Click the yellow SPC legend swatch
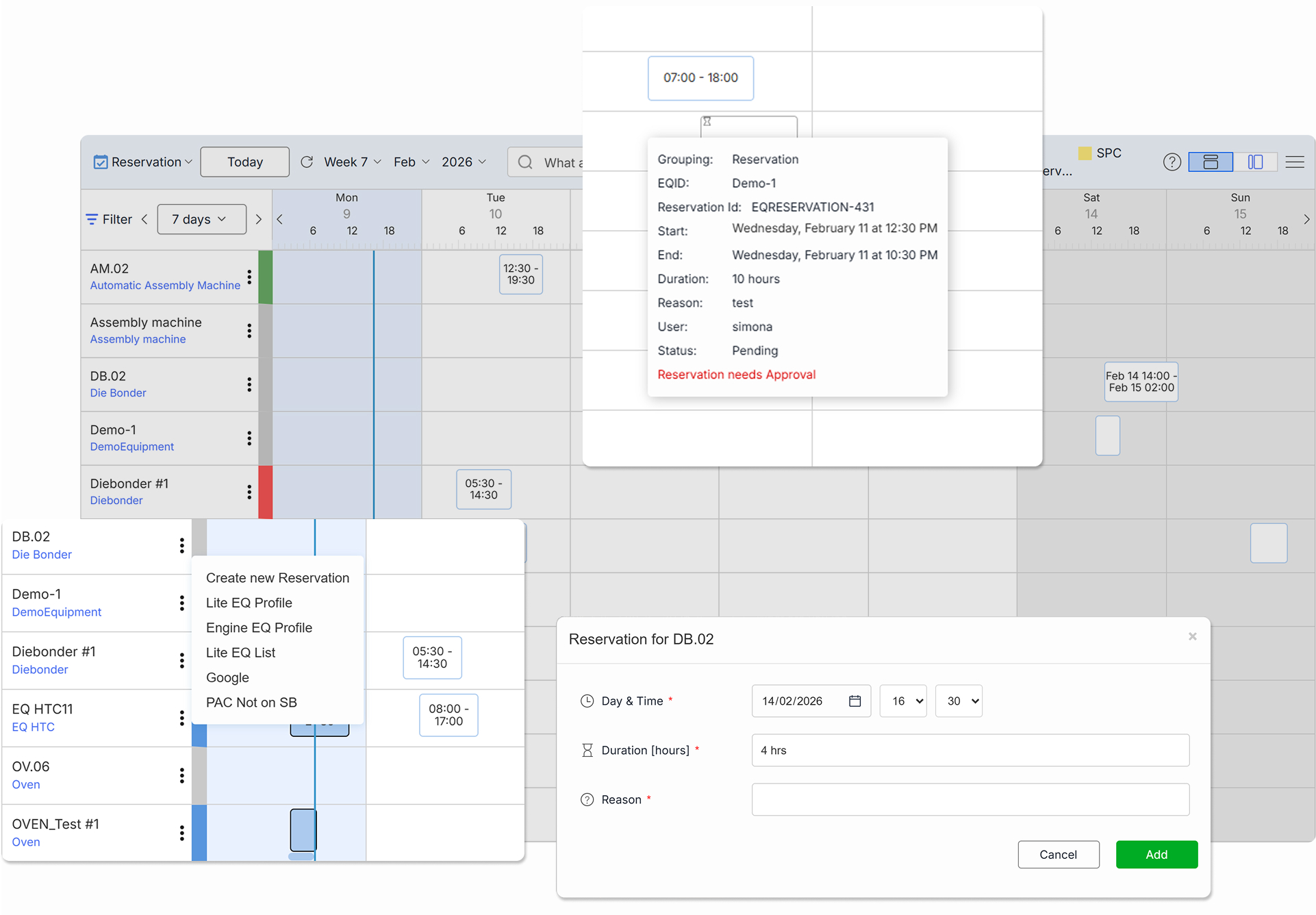The height and width of the screenshot is (915, 1316). pos(1085,153)
